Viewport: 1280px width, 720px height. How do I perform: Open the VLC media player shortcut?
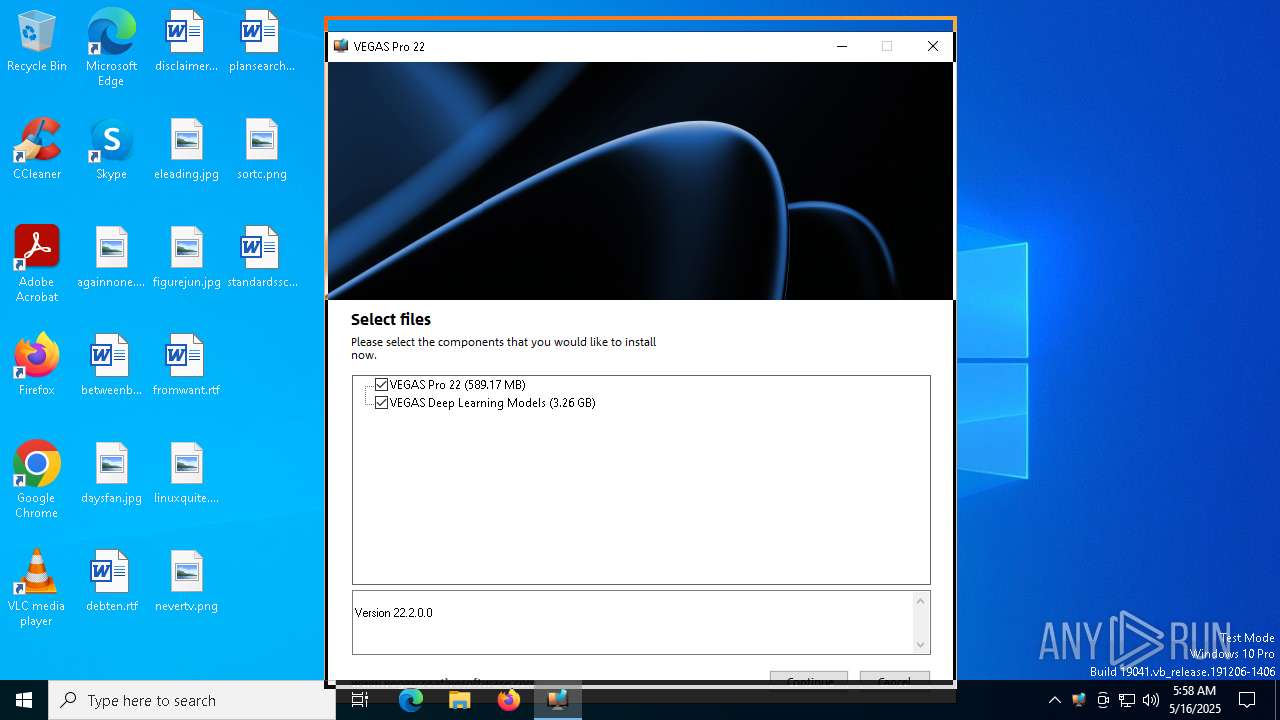37,588
